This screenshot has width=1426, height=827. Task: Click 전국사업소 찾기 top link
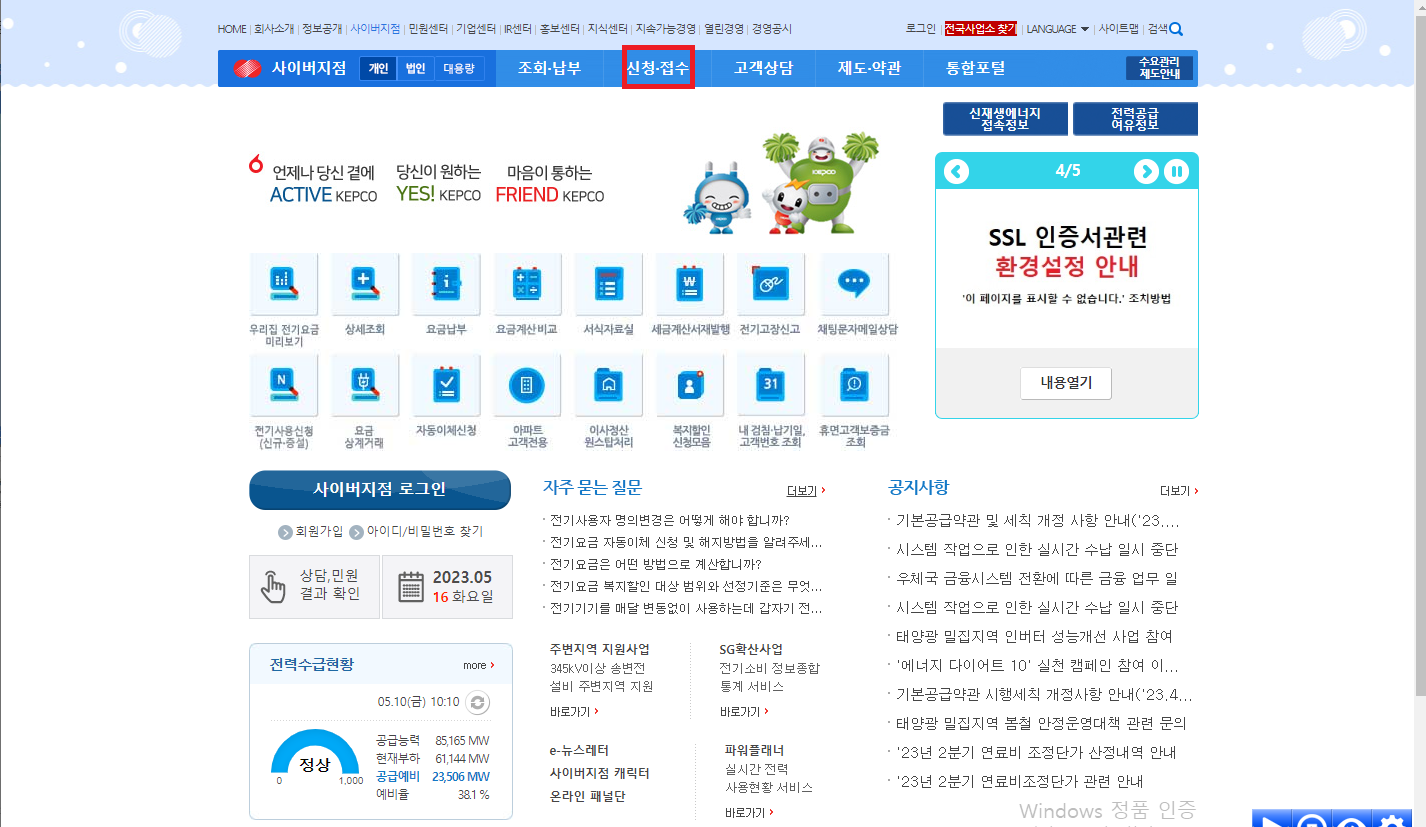coord(980,29)
